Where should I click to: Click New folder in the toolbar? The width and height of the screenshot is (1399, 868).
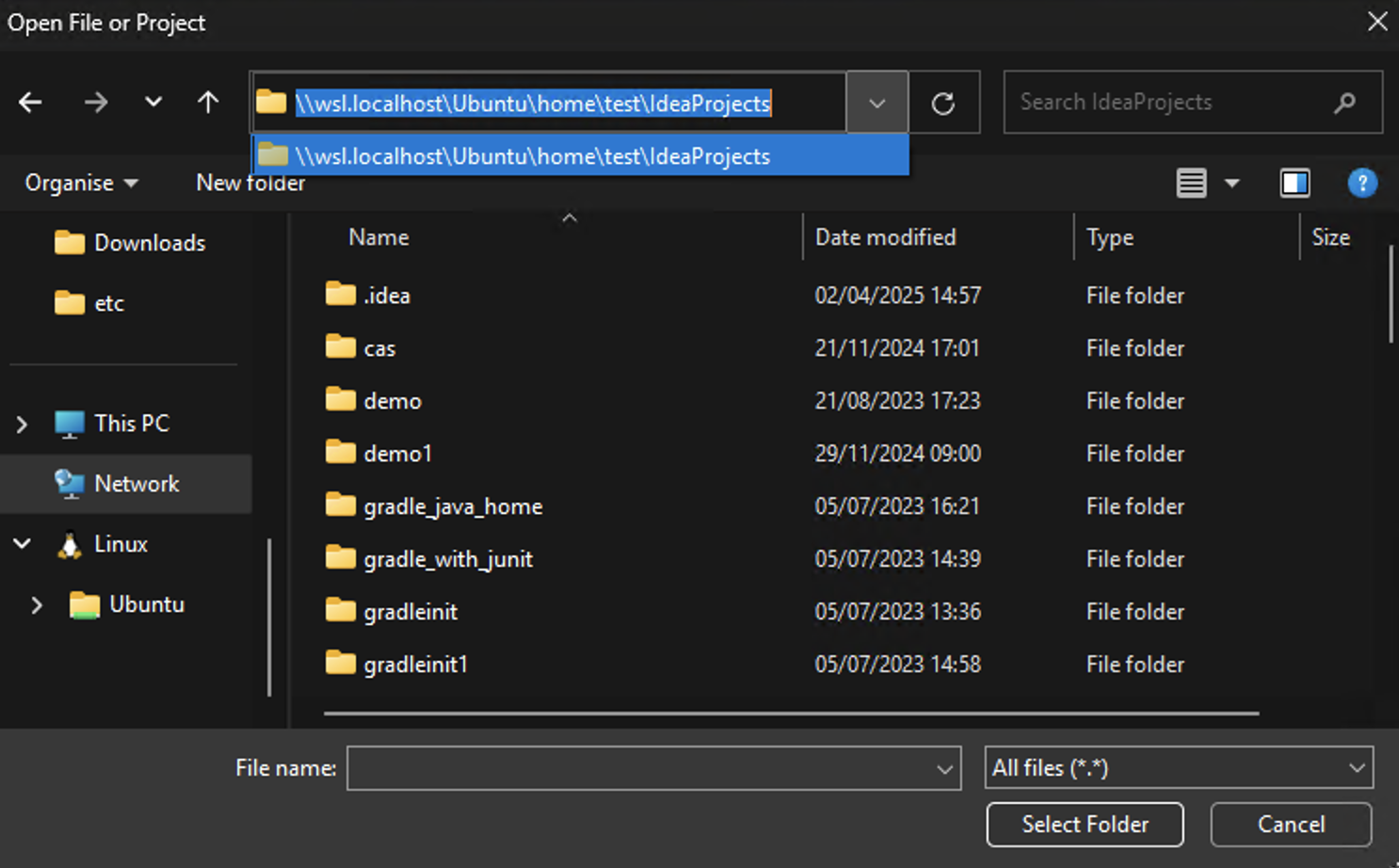(x=249, y=183)
